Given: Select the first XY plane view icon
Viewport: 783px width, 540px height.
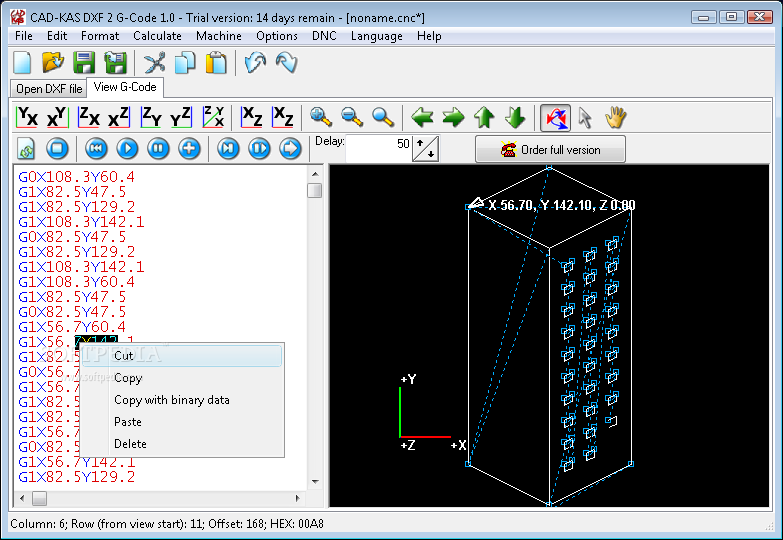Looking at the screenshot, I should [27, 117].
